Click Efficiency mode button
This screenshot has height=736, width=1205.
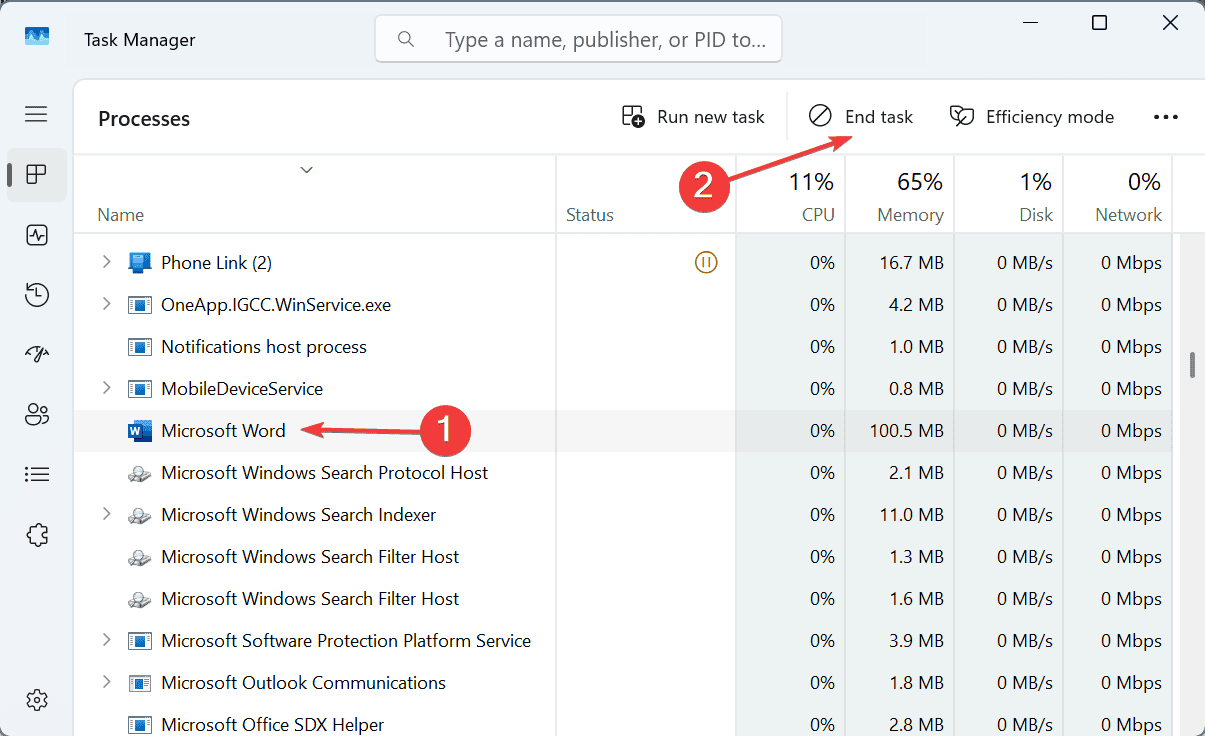click(1032, 117)
